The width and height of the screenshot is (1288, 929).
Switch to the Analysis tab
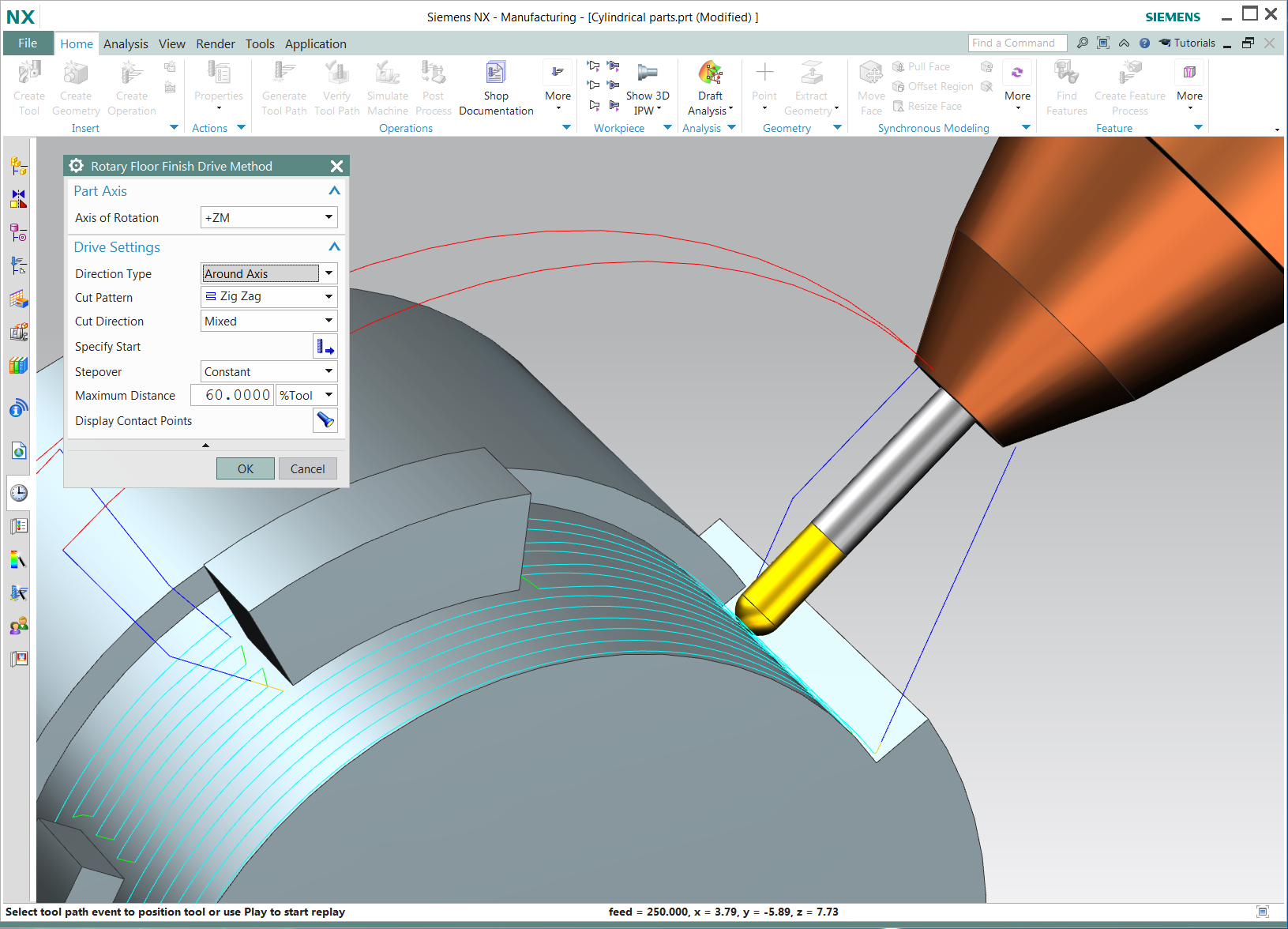click(126, 44)
